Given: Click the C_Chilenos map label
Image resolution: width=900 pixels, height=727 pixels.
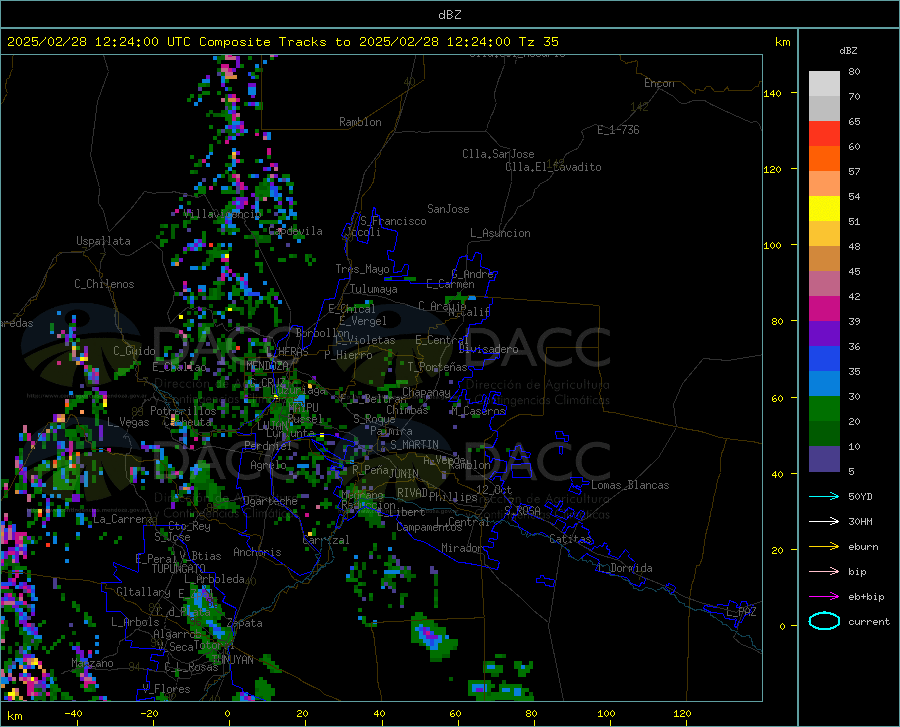Looking at the screenshot, I should pyautogui.click(x=104, y=284).
